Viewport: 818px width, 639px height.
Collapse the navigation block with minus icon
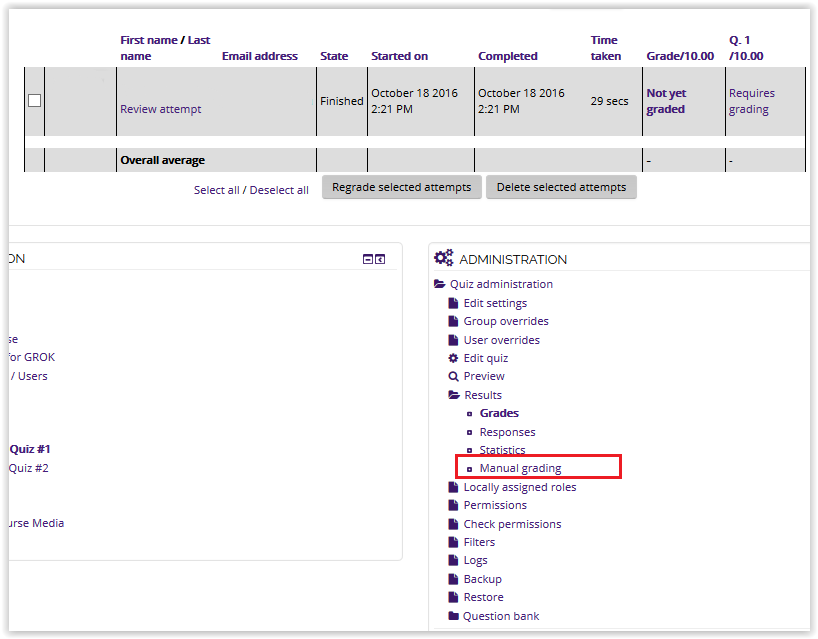[368, 259]
